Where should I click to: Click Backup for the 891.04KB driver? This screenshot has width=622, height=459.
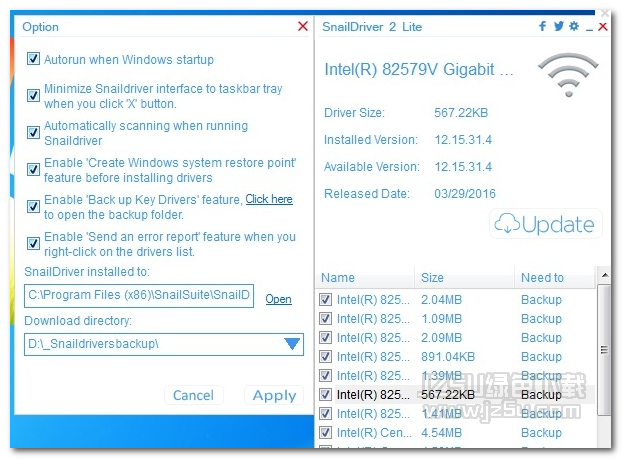pyautogui.click(x=541, y=357)
